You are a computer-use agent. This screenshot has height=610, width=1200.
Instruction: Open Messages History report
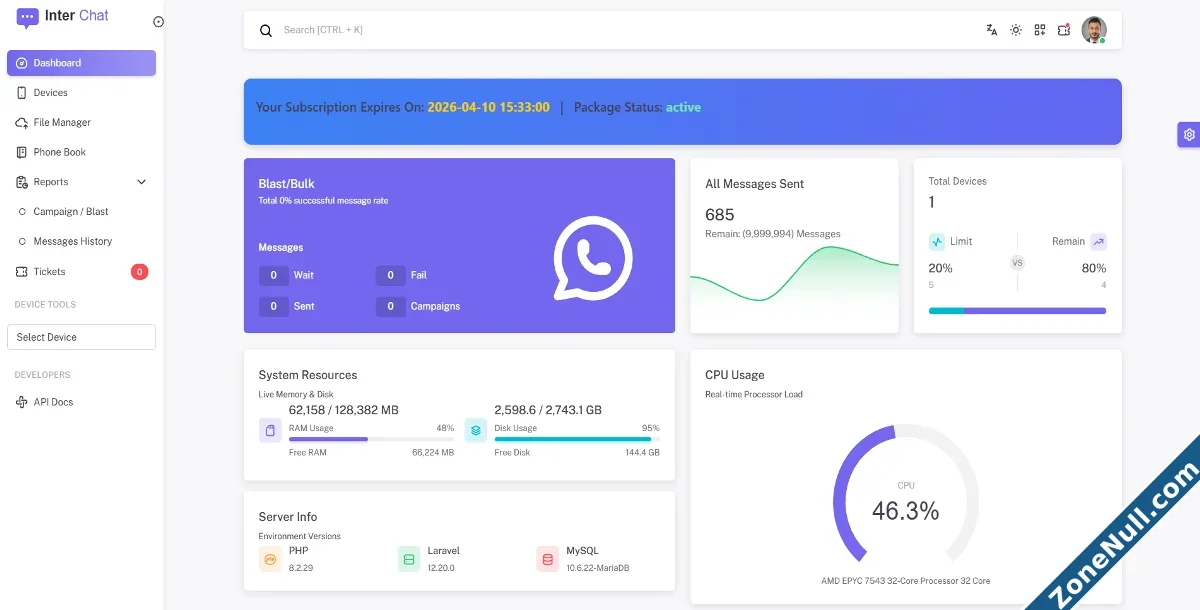[x=72, y=242]
